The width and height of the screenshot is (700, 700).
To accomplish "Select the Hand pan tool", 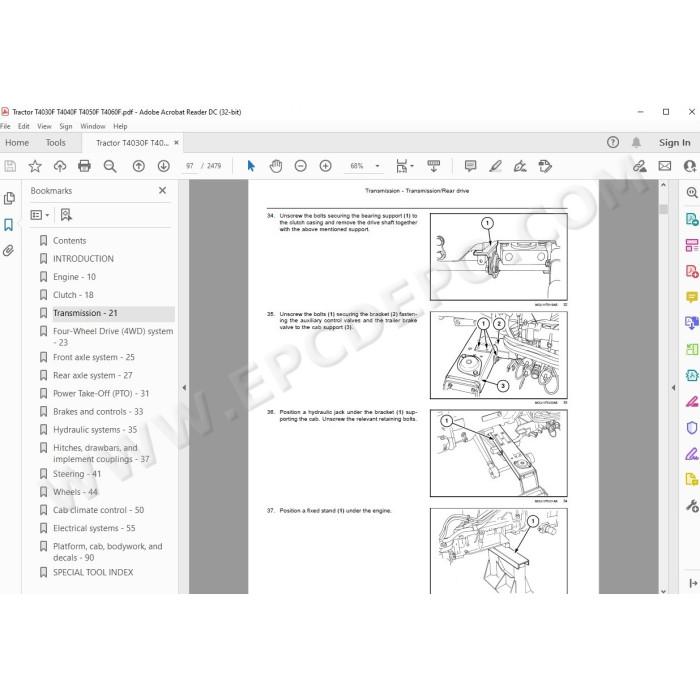I will click(x=276, y=166).
